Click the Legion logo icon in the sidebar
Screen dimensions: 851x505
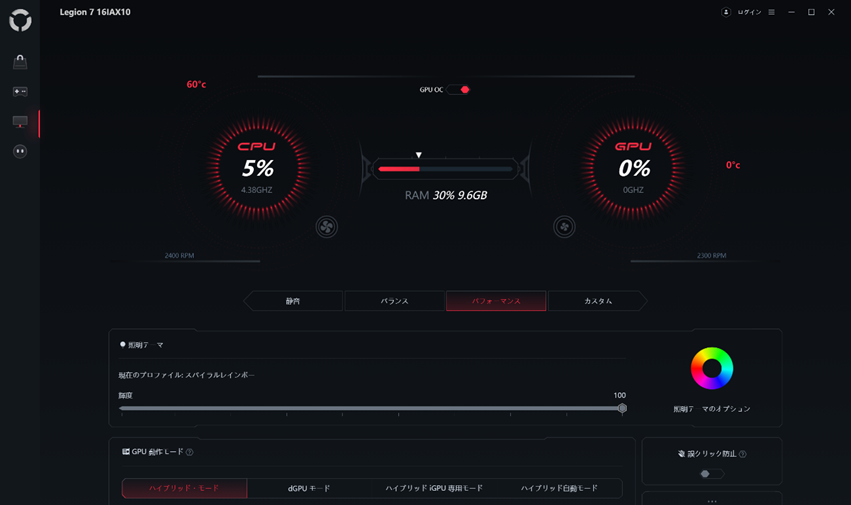pos(20,20)
